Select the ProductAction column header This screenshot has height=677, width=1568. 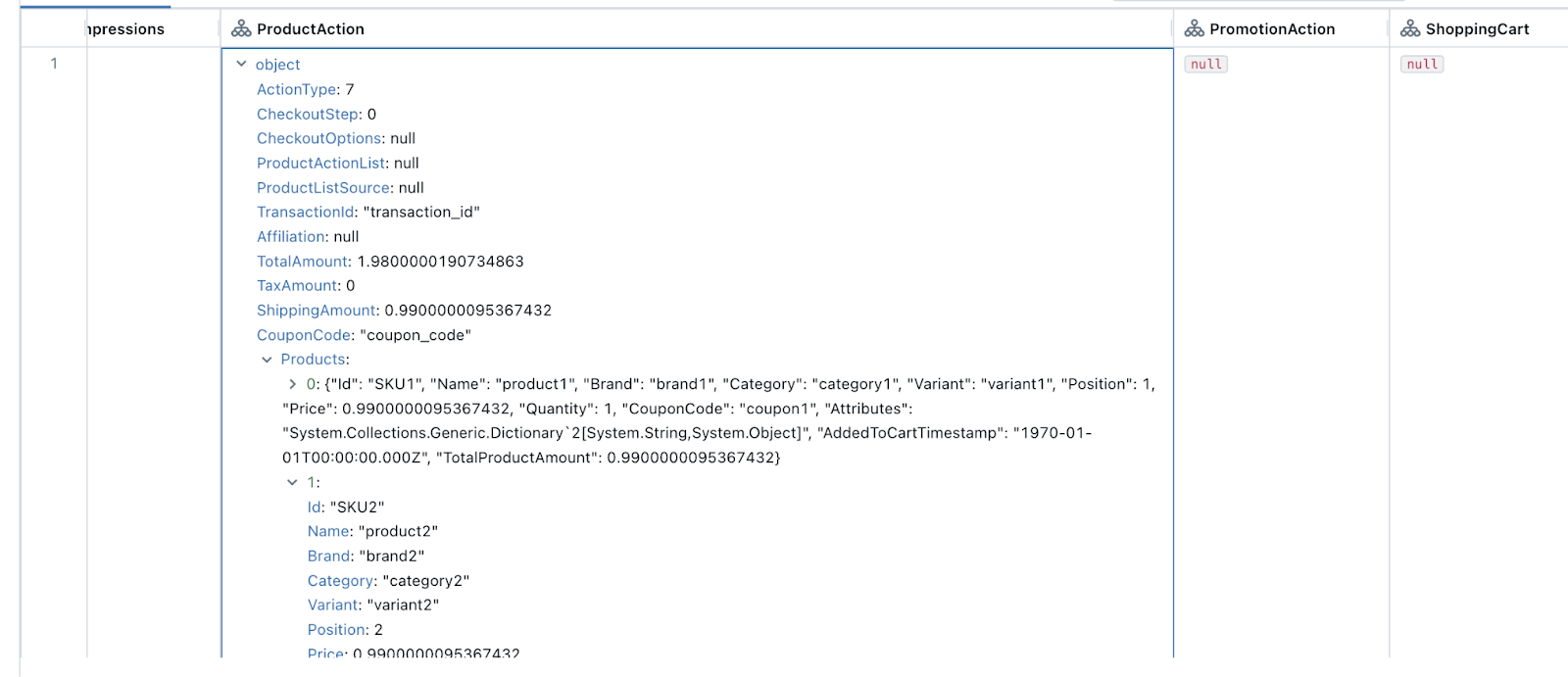click(697, 28)
